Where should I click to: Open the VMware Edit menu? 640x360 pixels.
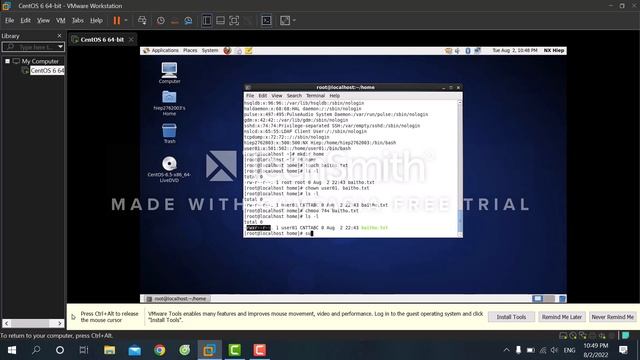(x=25, y=20)
